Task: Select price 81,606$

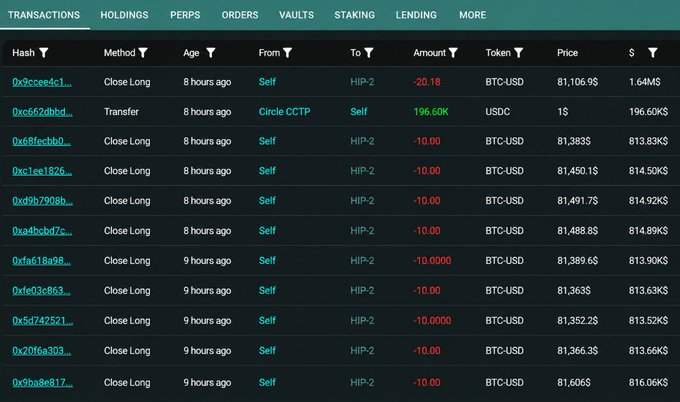Action: (574, 382)
